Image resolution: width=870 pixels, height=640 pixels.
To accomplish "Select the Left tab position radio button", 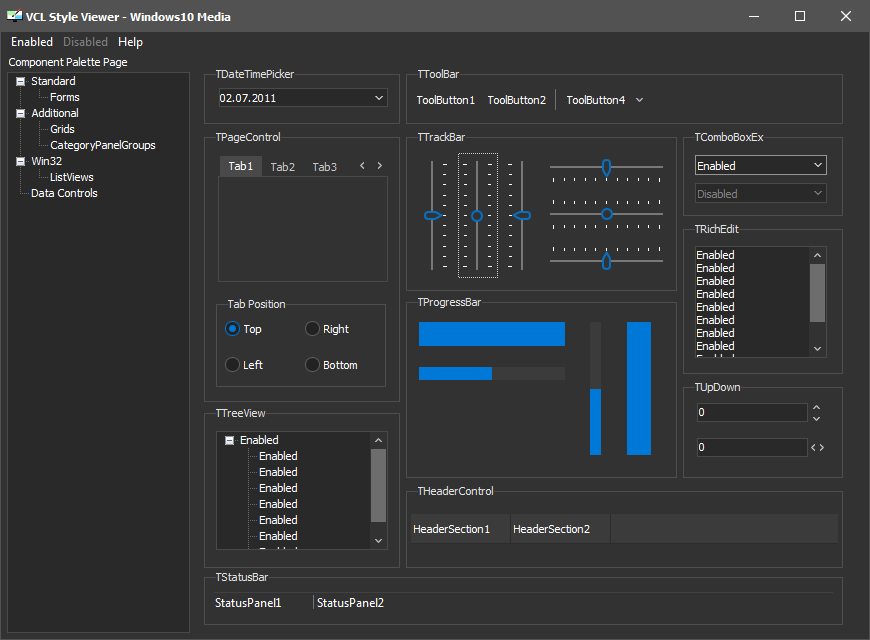I will click(x=232, y=365).
